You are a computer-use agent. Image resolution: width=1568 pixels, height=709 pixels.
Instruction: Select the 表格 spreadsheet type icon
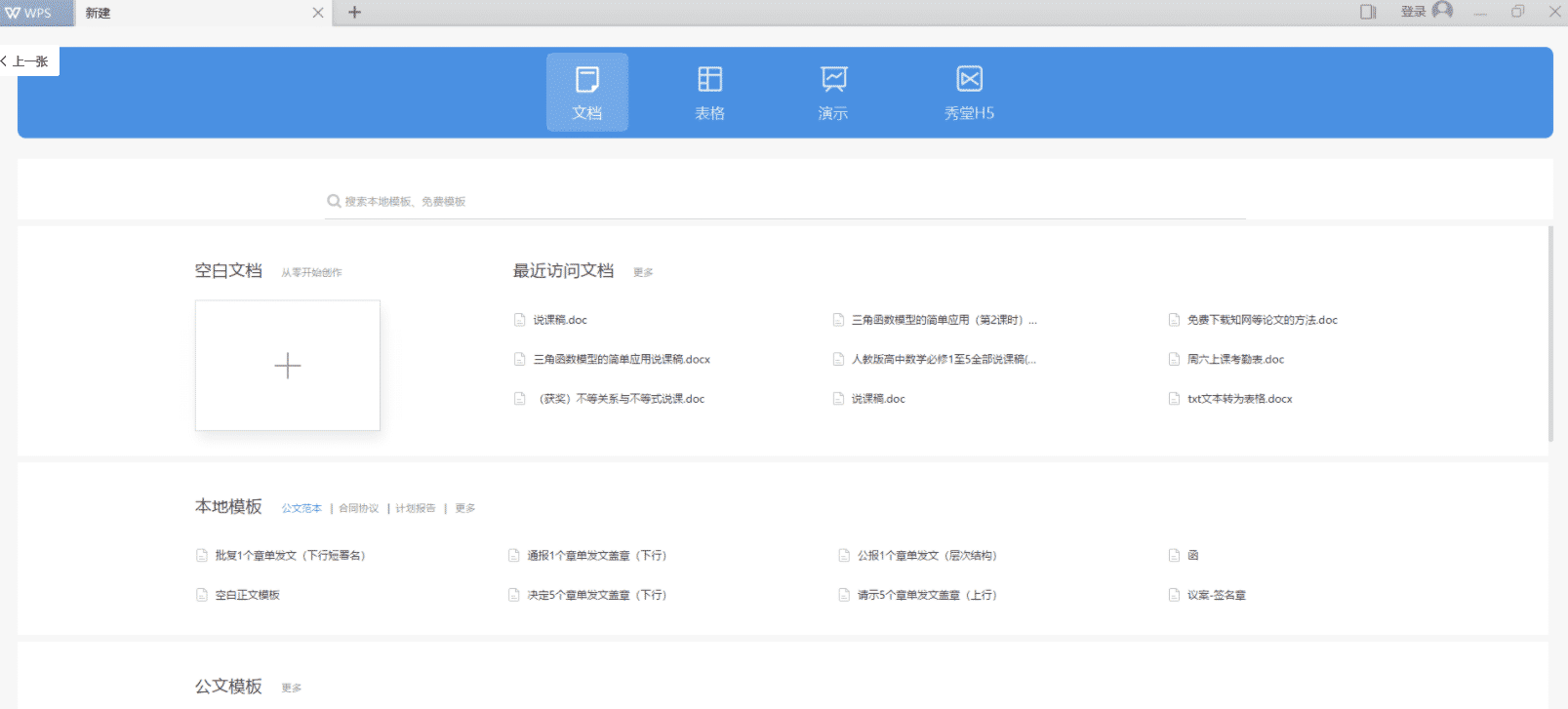pyautogui.click(x=709, y=92)
